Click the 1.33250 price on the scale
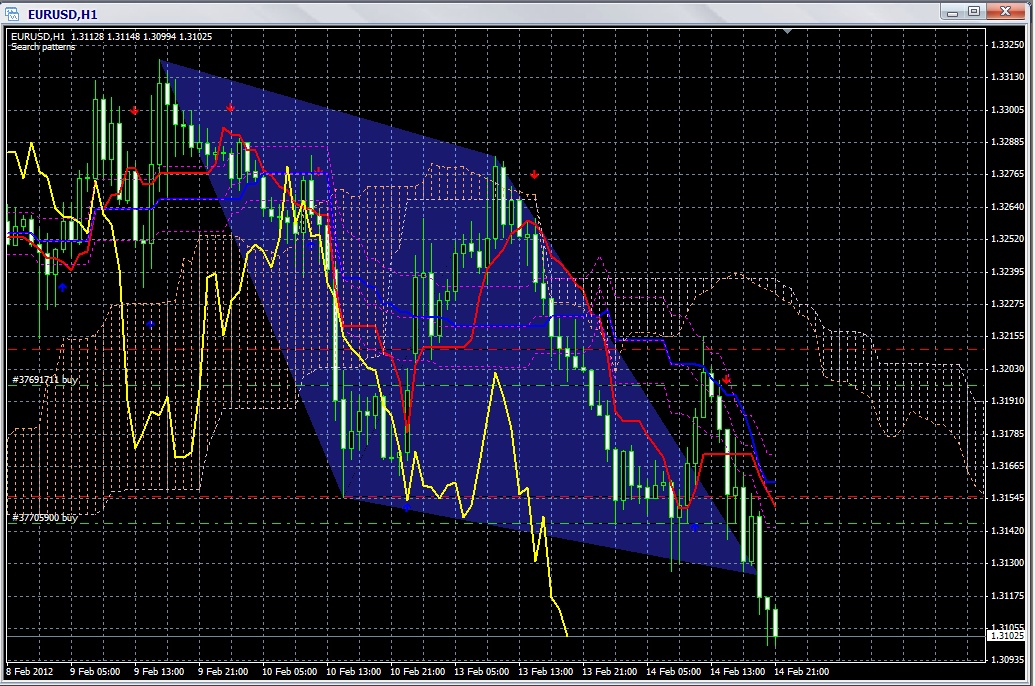 [x=1006, y=45]
